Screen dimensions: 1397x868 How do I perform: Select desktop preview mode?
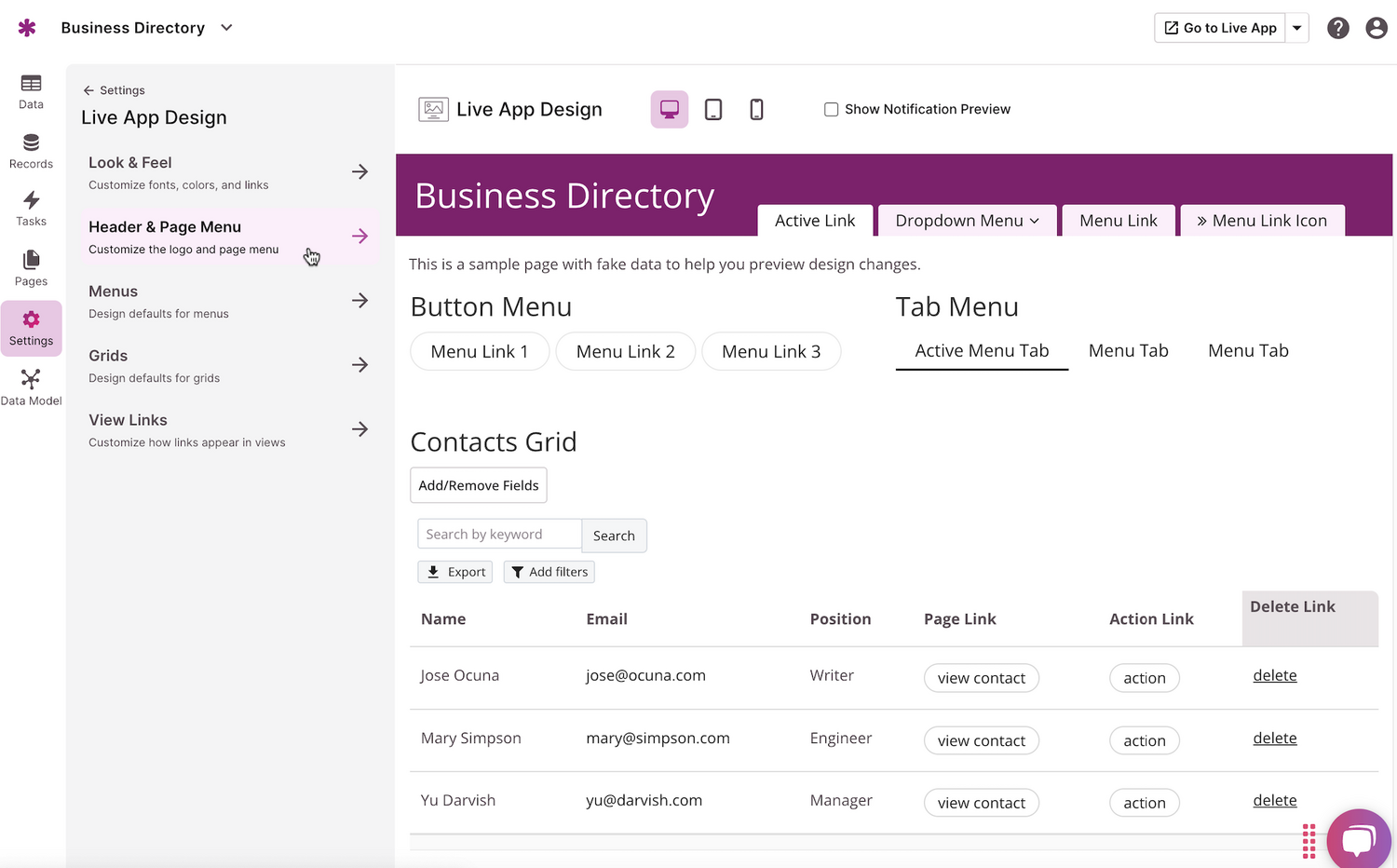coord(669,110)
